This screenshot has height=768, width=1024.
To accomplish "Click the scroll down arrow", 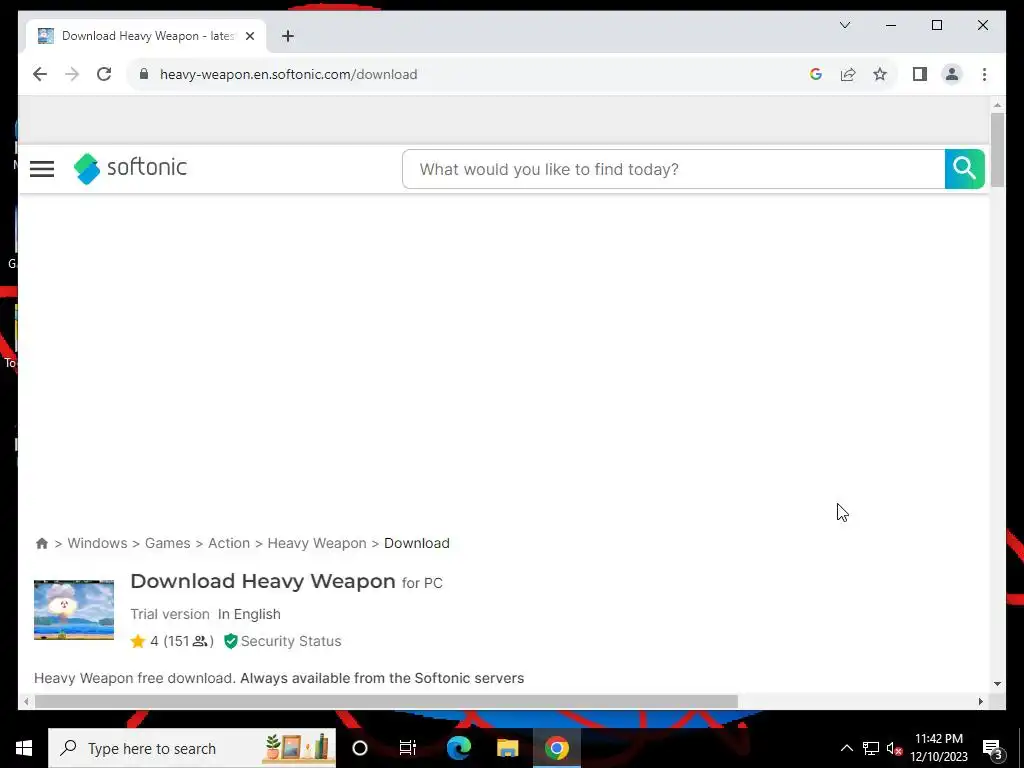I will (x=997, y=684).
